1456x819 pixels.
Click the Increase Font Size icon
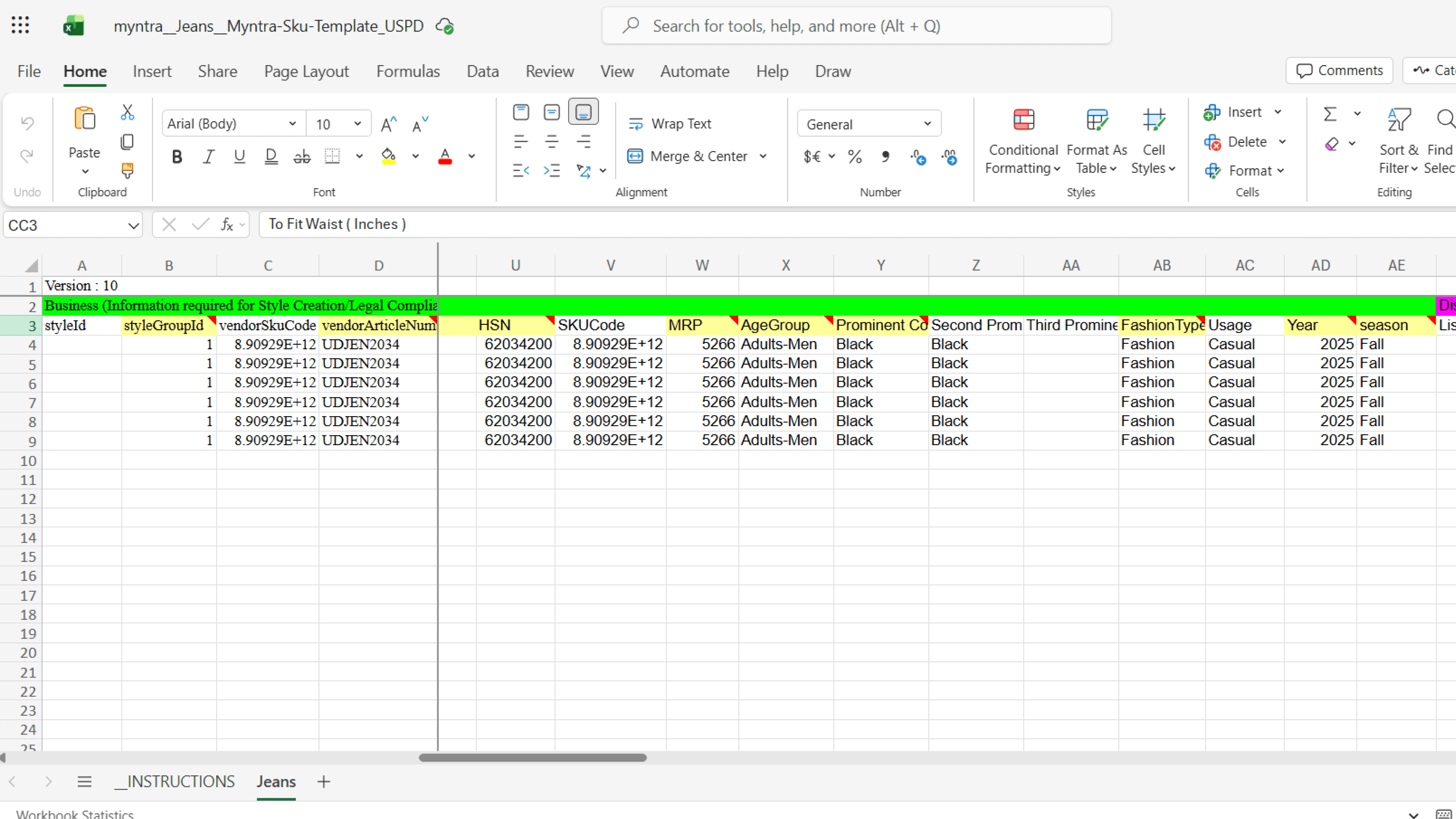(x=388, y=124)
